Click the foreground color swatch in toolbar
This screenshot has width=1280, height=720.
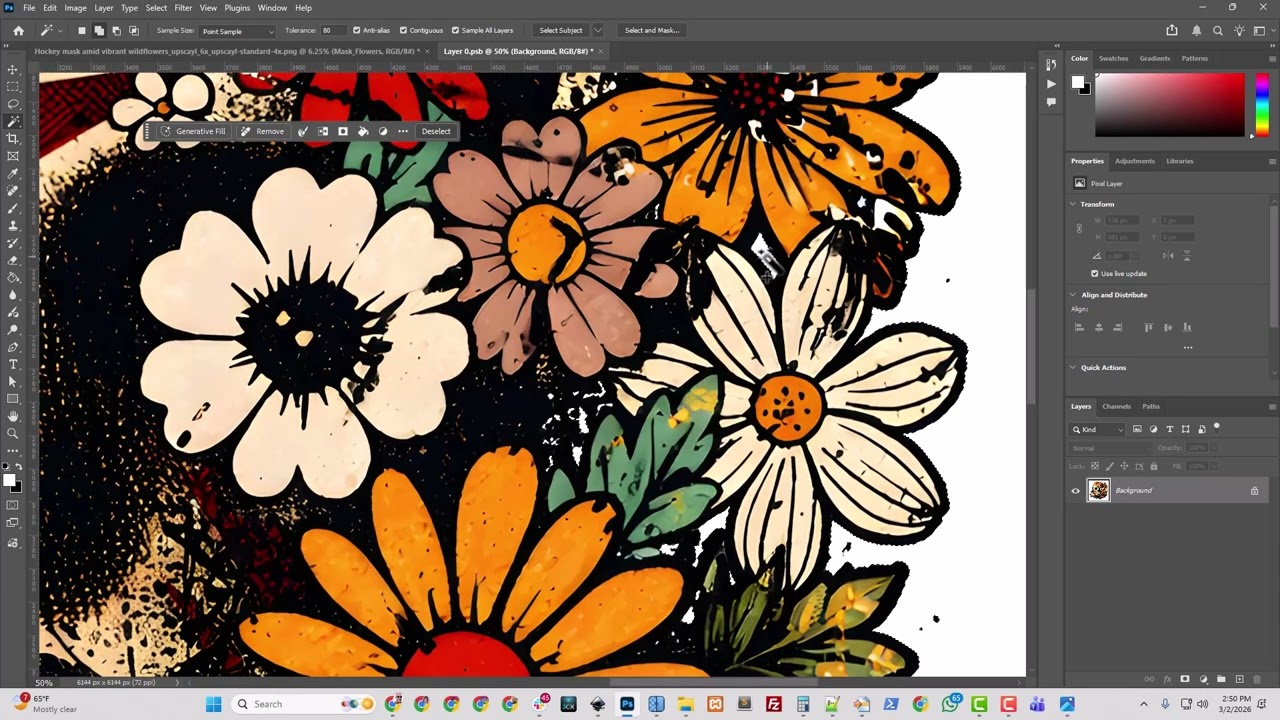(x=9, y=481)
